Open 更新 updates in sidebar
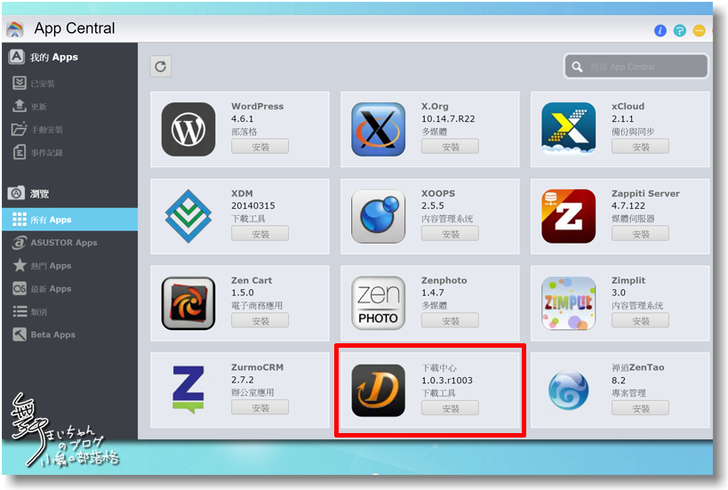 (x=70, y=106)
